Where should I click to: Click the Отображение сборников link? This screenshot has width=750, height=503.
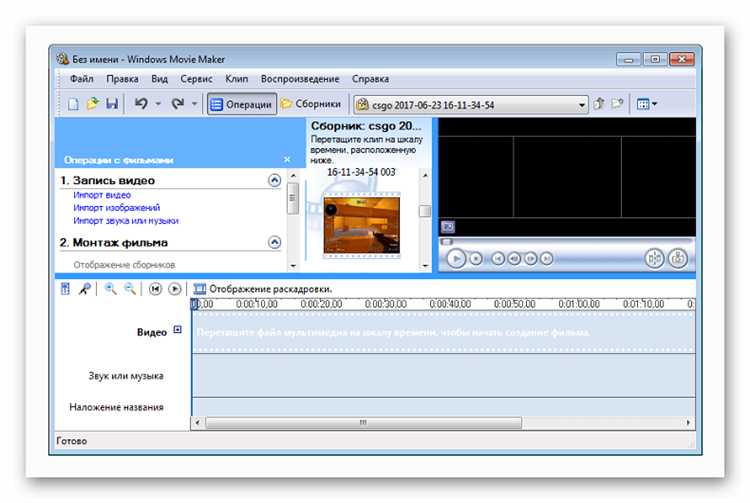(x=124, y=265)
